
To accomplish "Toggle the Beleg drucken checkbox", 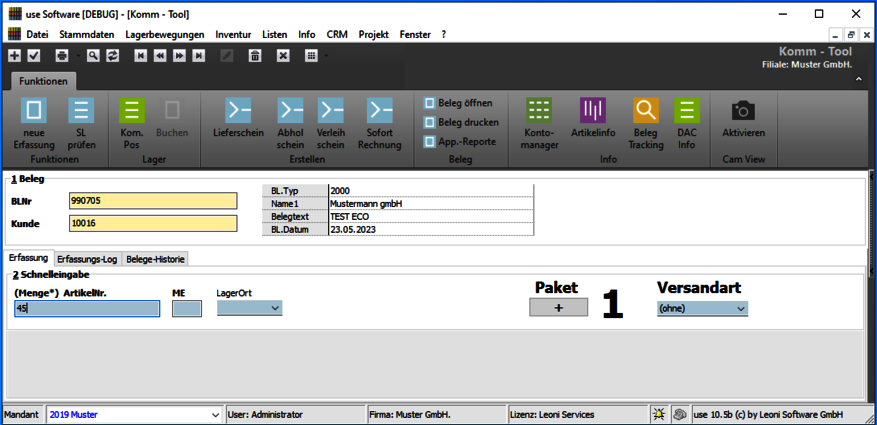I will pos(430,122).
